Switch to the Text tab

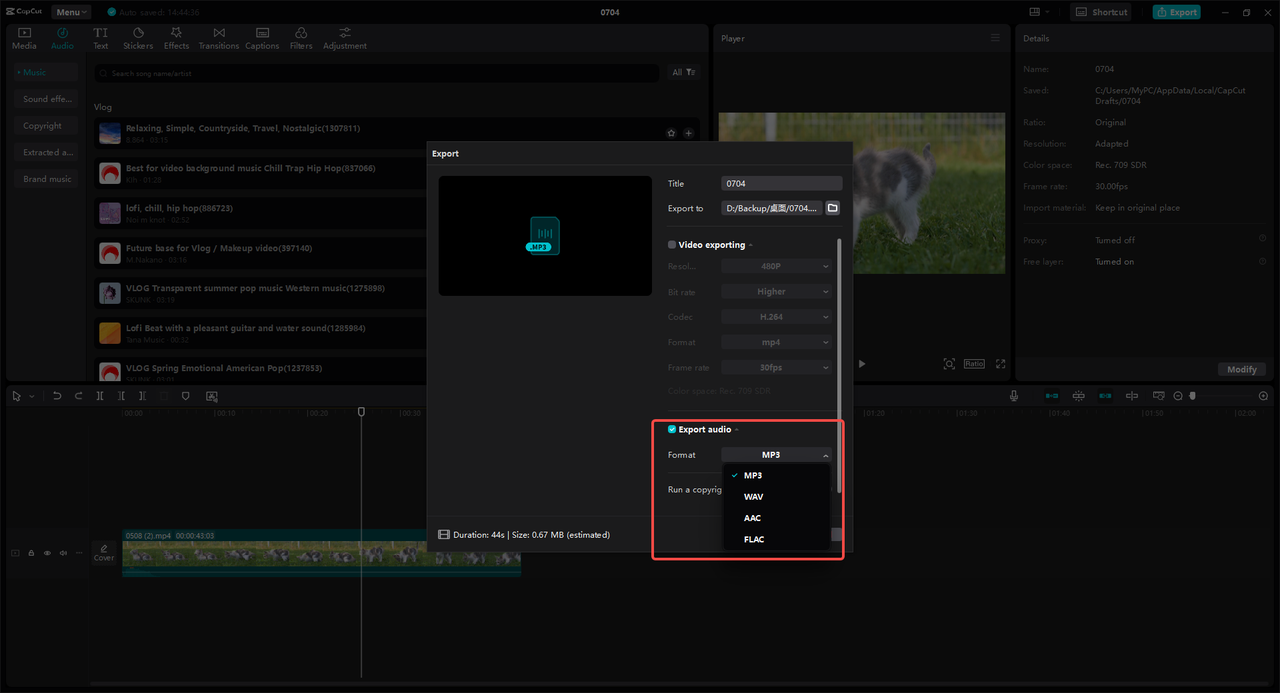coord(101,38)
